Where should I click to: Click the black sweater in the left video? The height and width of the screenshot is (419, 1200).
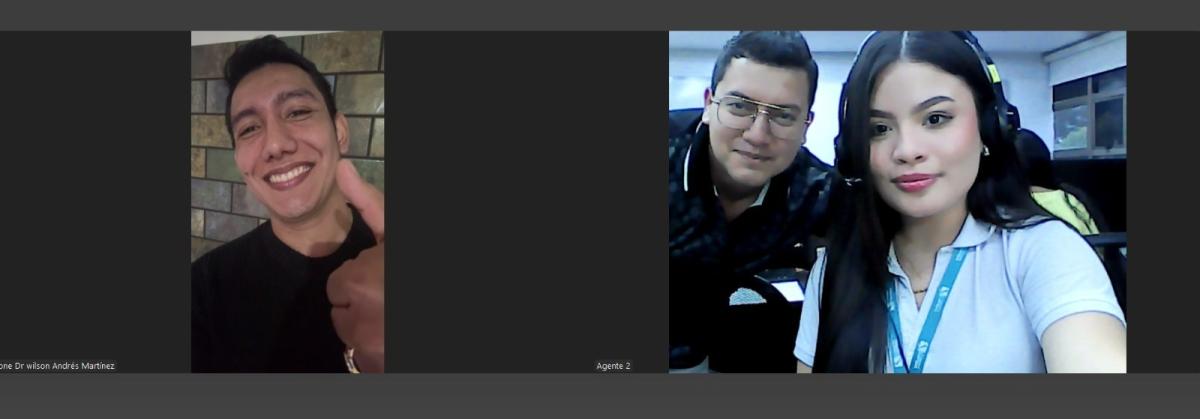pyautogui.click(x=260, y=310)
